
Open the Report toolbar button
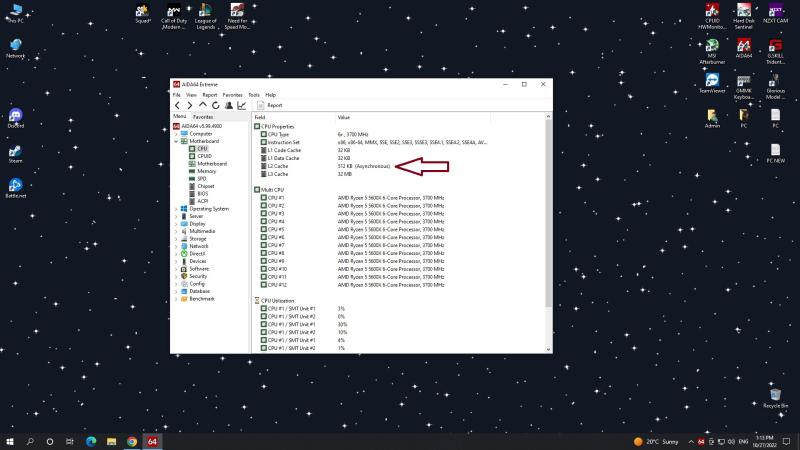[x=269, y=105]
